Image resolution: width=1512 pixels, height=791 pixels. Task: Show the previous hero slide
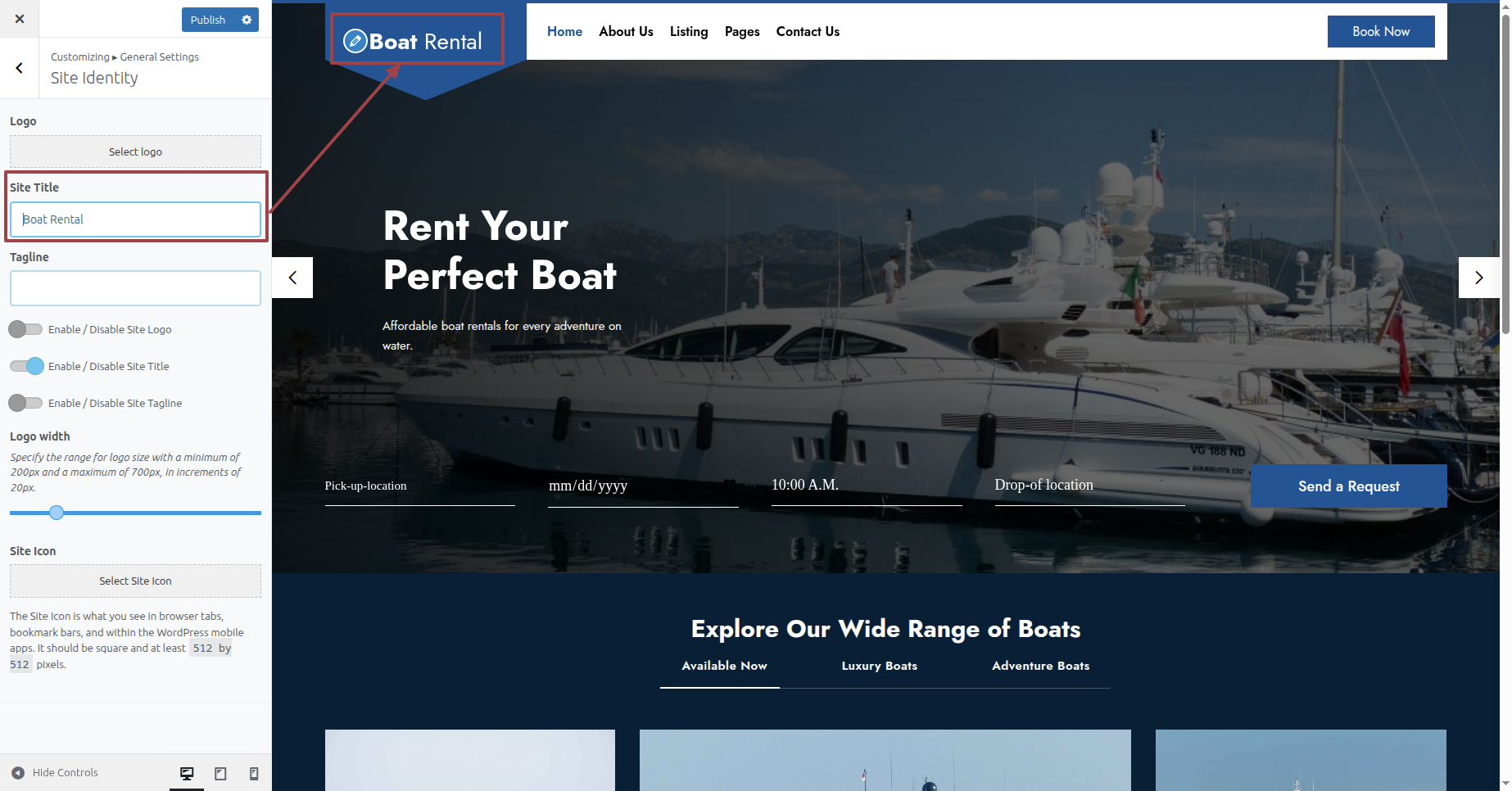292,278
